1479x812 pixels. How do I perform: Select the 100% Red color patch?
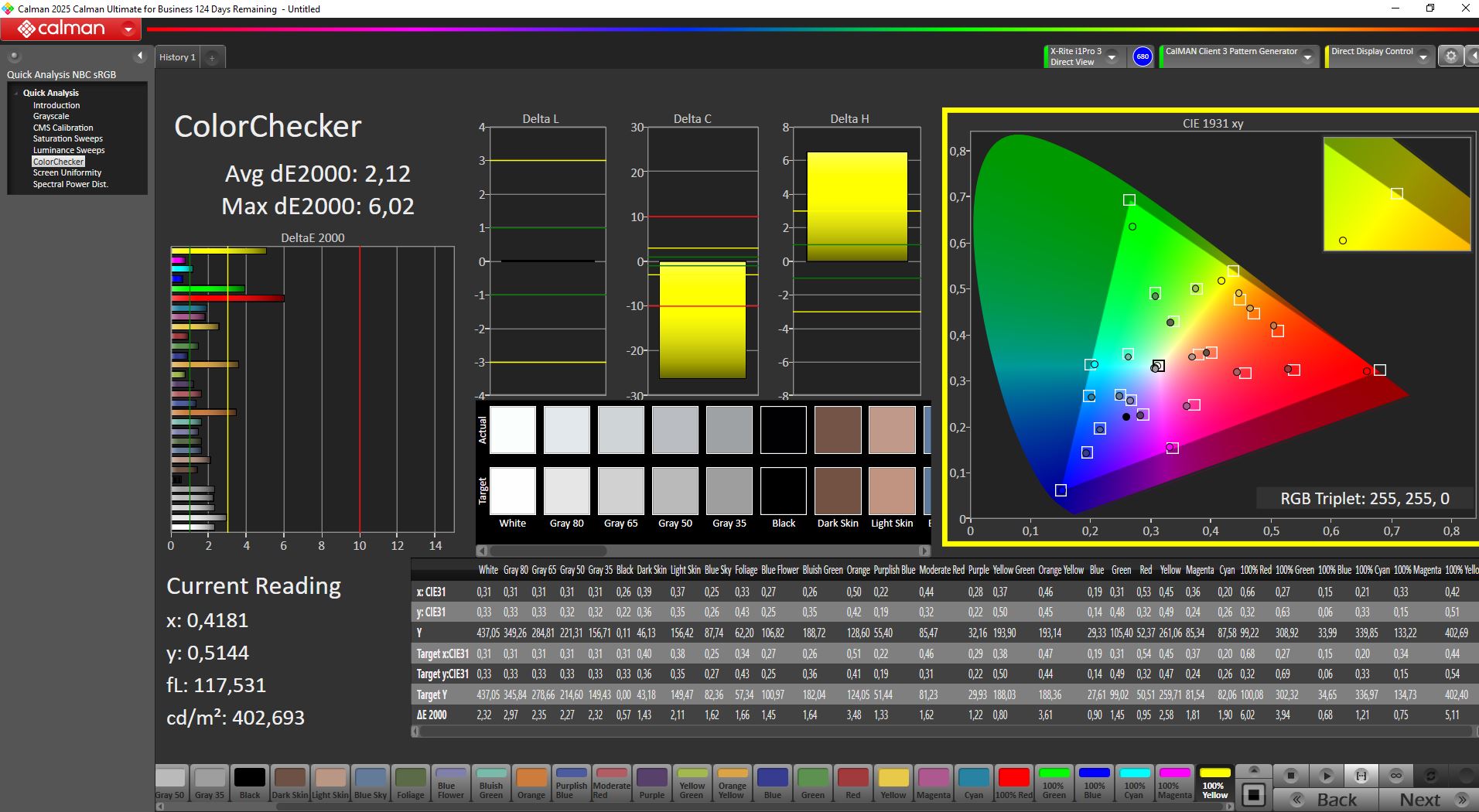click(1013, 783)
